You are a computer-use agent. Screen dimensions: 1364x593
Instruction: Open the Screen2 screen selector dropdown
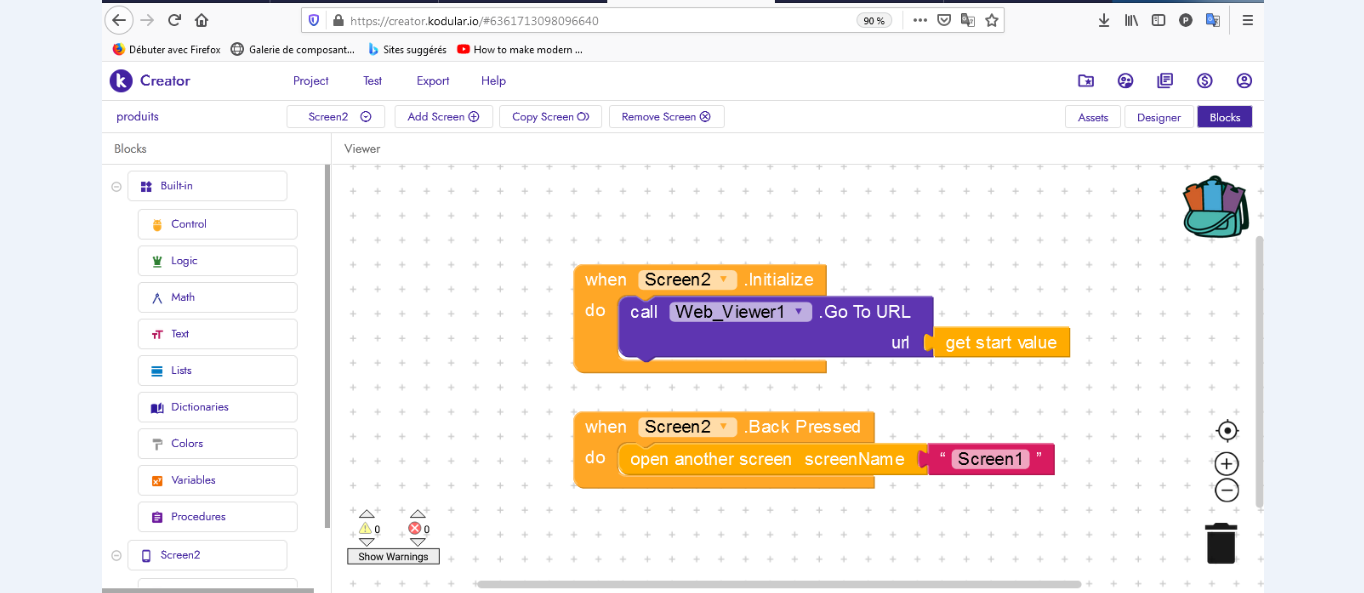(x=336, y=117)
